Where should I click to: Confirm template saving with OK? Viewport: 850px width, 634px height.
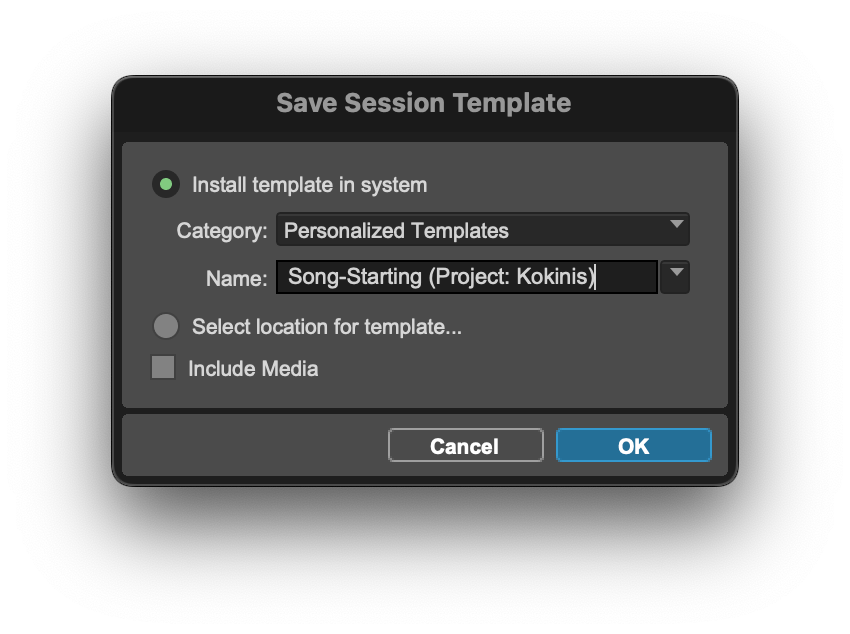[633, 445]
